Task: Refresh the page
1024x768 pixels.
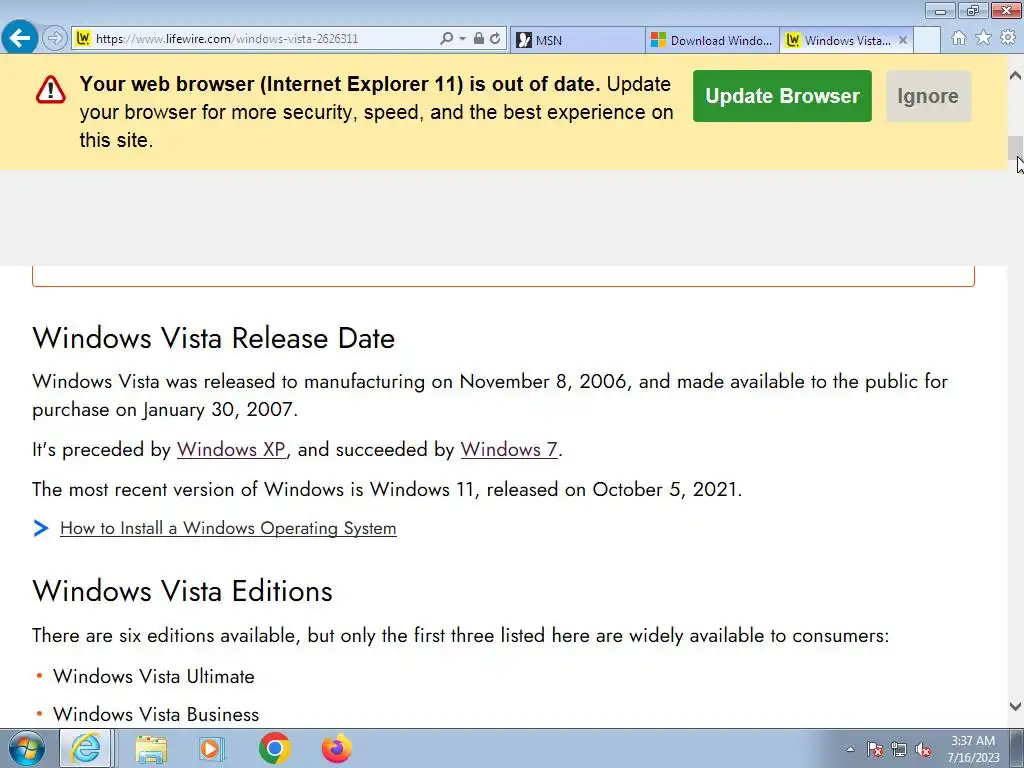Action: point(496,39)
